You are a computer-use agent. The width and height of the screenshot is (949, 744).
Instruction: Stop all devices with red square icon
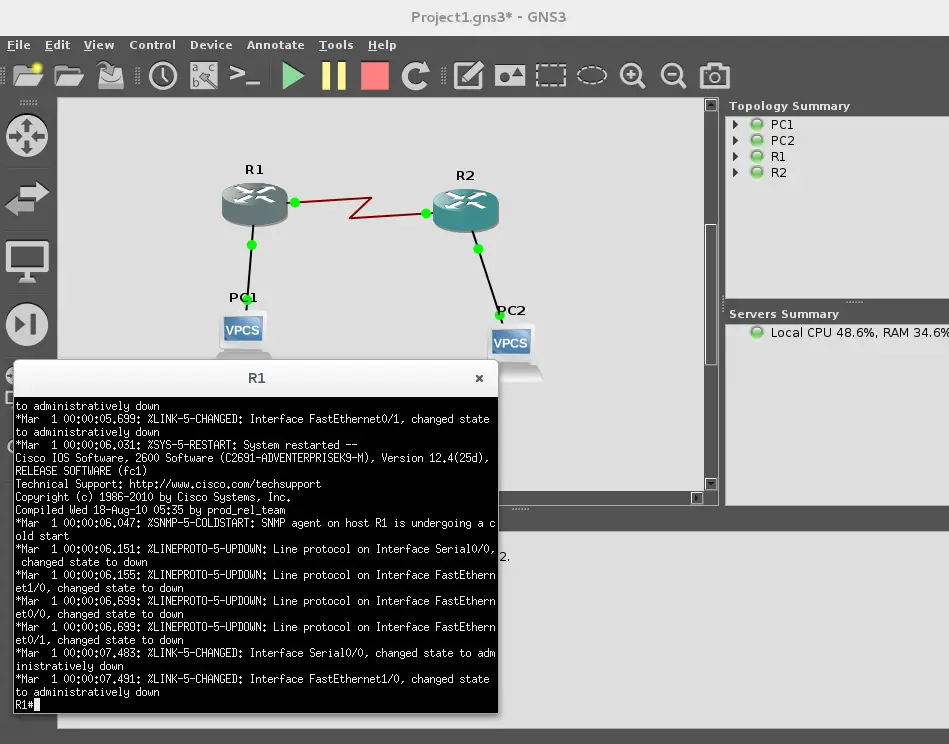click(374, 76)
